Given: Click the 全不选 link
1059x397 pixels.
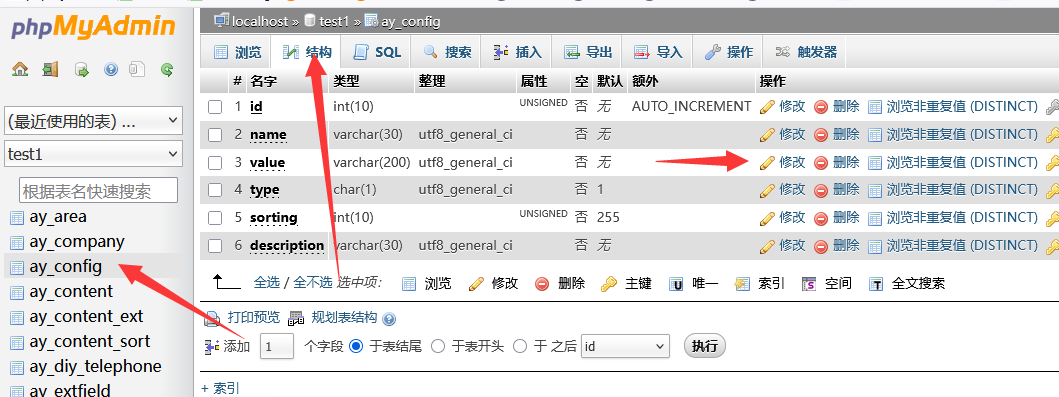Looking at the screenshot, I should pos(312,283).
